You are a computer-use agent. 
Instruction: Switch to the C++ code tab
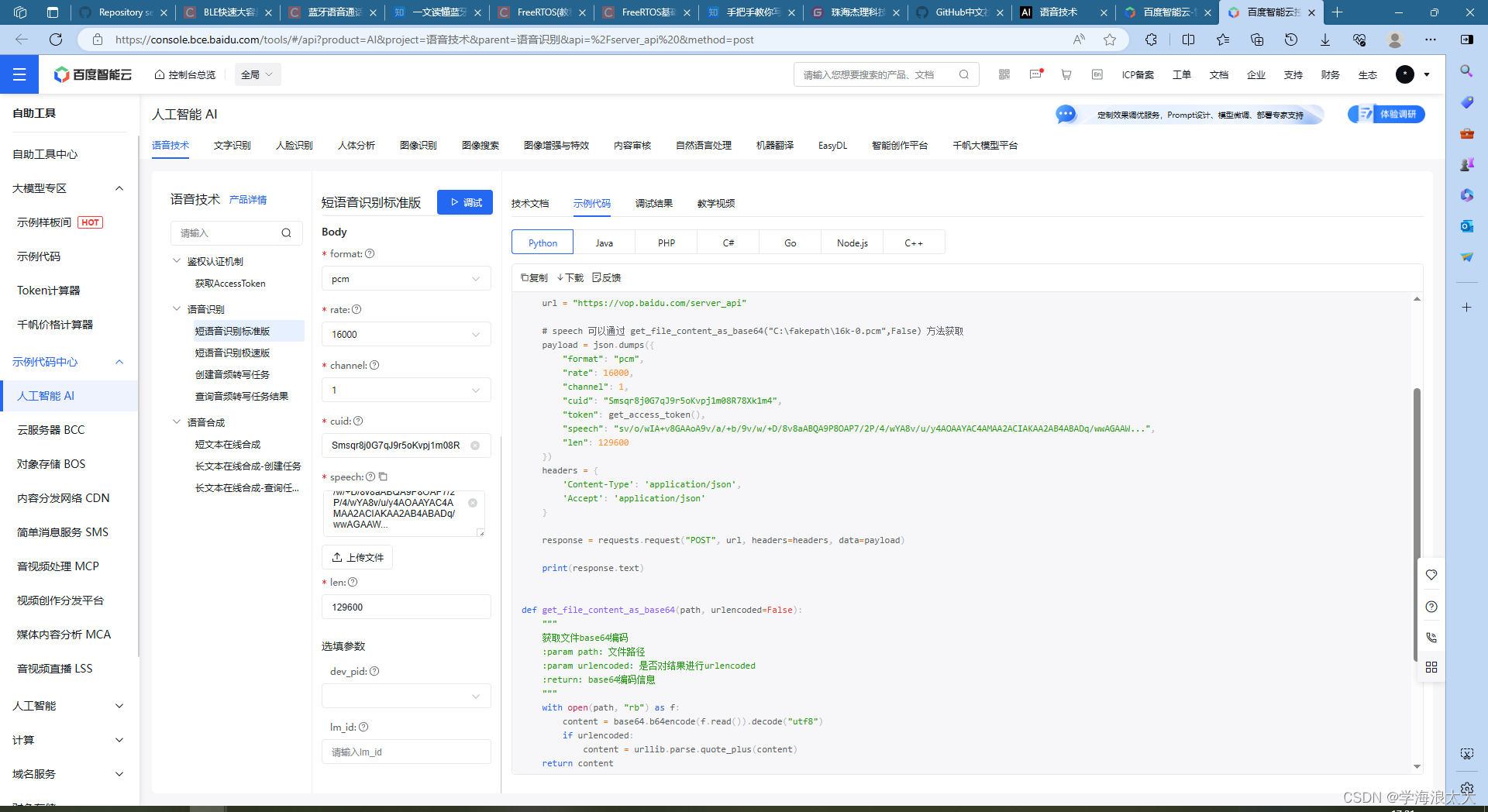click(914, 243)
